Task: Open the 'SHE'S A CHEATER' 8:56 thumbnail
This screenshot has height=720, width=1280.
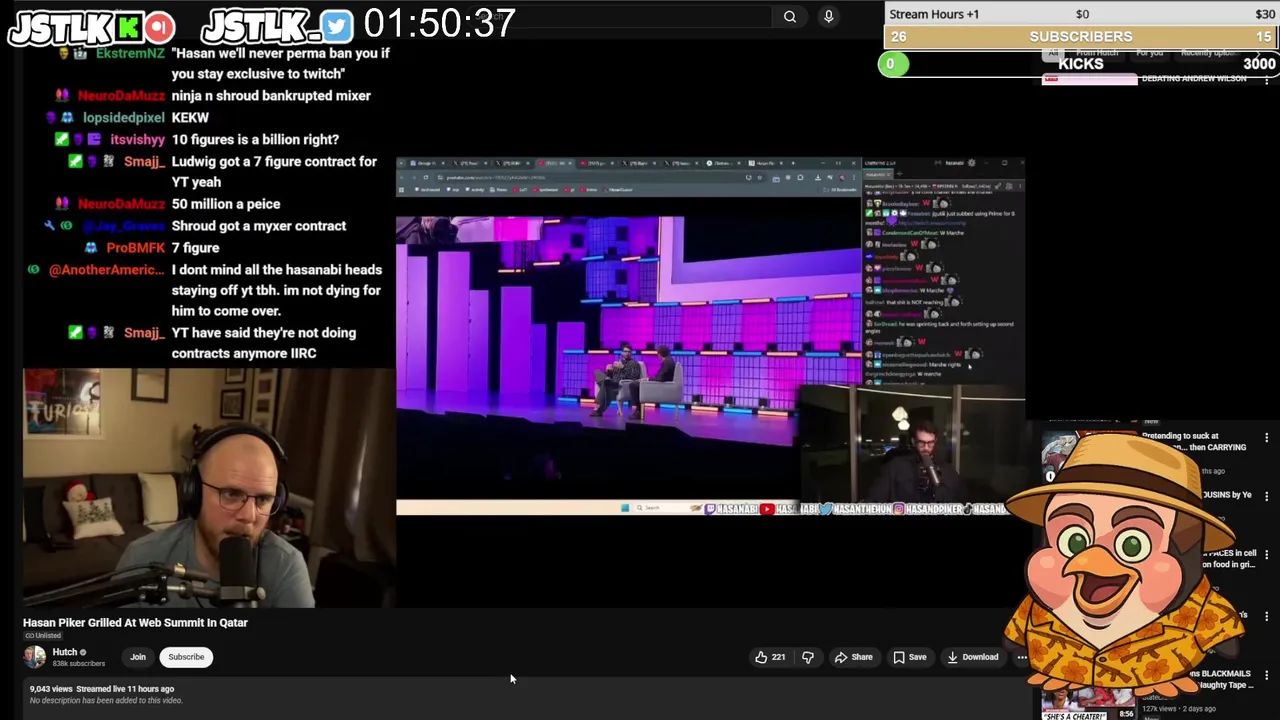Action: tap(1089, 706)
